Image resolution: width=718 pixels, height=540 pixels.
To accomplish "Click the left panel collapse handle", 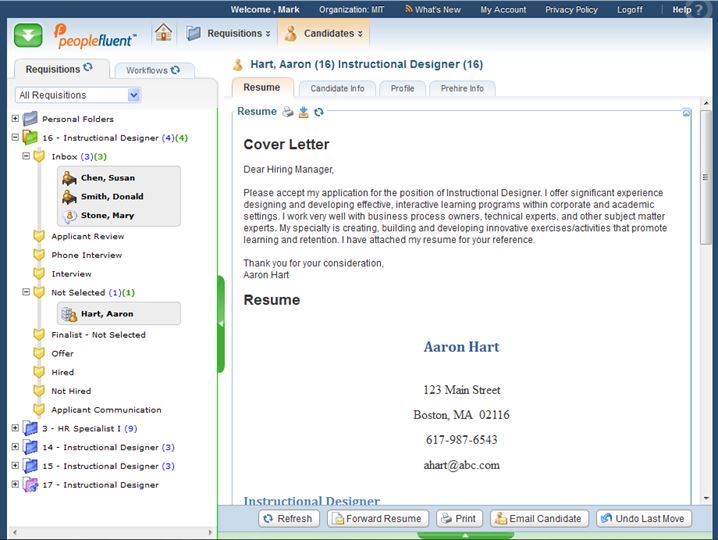I will pyautogui.click(x=221, y=324).
